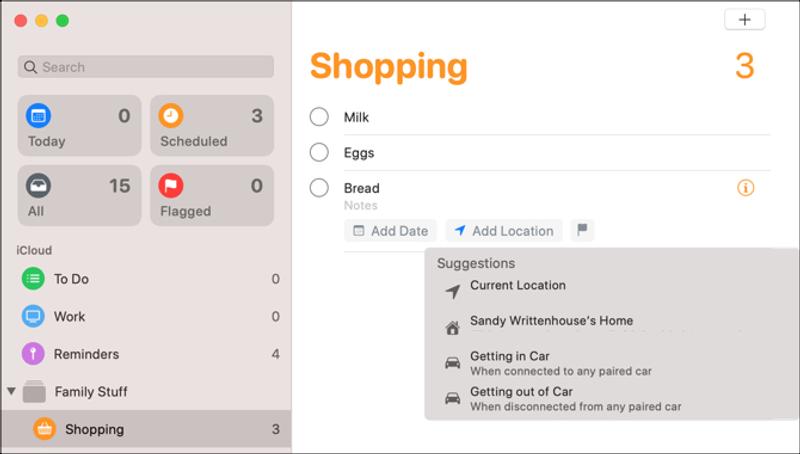Click the Add Location button

point(504,231)
